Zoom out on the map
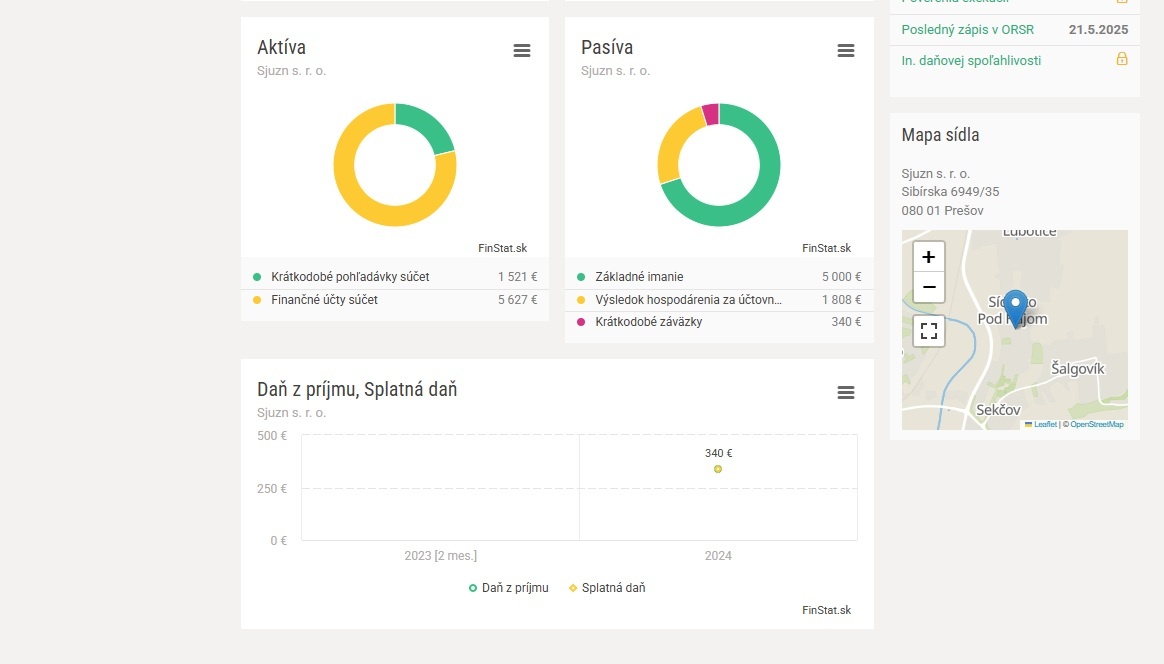The image size is (1164, 664). coord(928,288)
